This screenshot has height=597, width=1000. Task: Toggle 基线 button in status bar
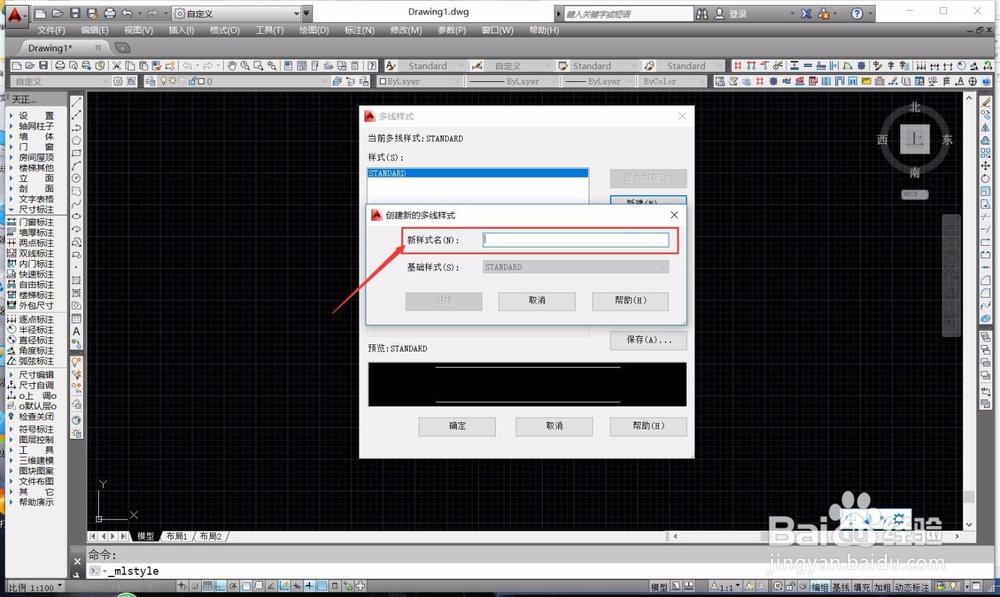tap(841, 587)
